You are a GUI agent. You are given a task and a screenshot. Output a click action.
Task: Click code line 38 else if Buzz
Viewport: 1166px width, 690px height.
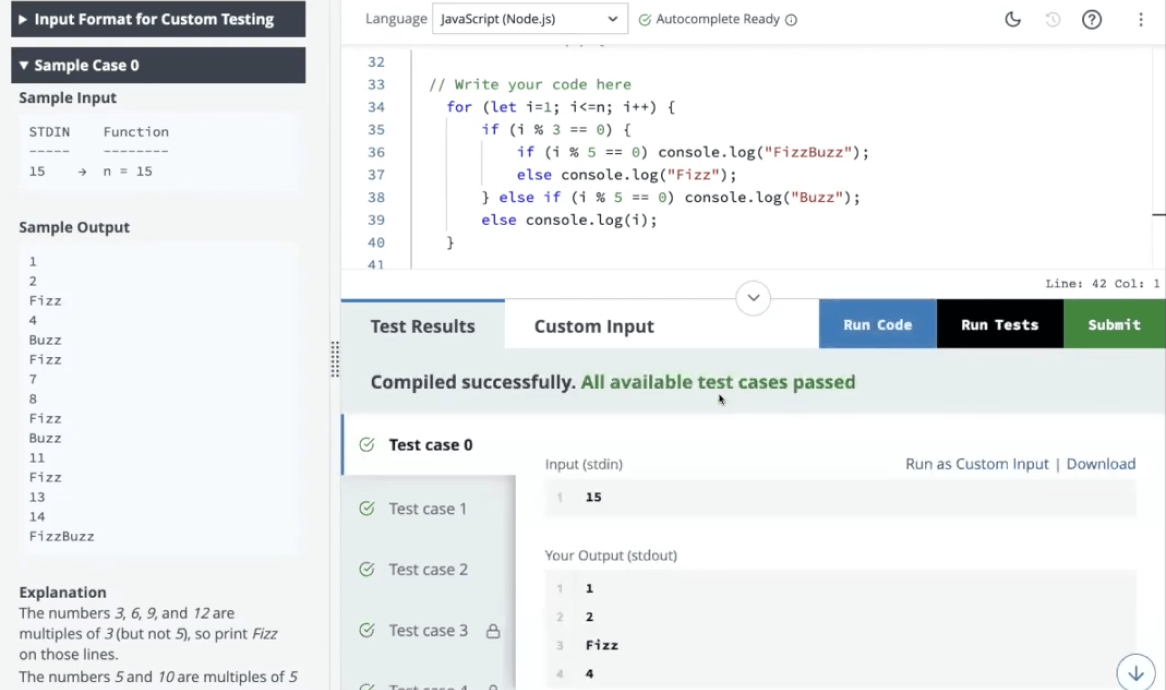point(671,198)
